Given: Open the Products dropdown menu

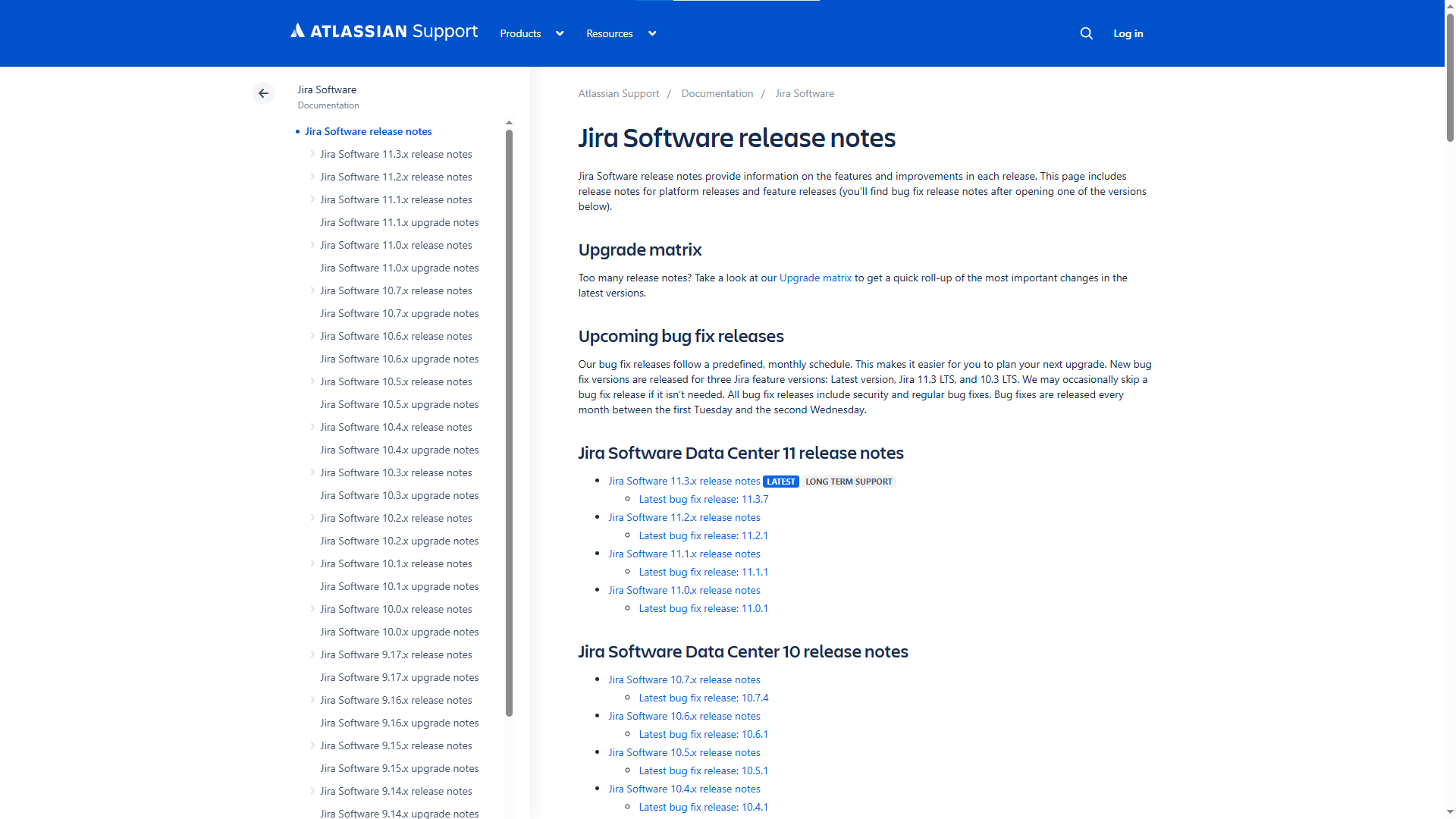Looking at the screenshot, I should click(532, 33).
